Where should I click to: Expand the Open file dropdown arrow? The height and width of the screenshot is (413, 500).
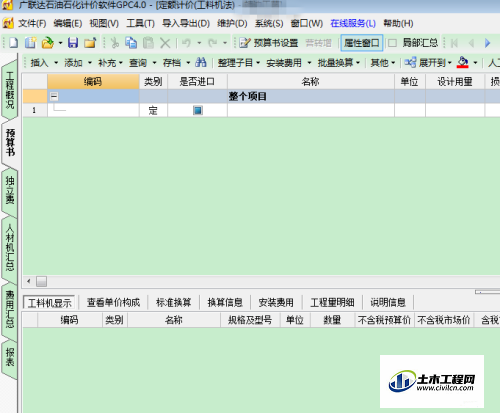pos(60,43)
